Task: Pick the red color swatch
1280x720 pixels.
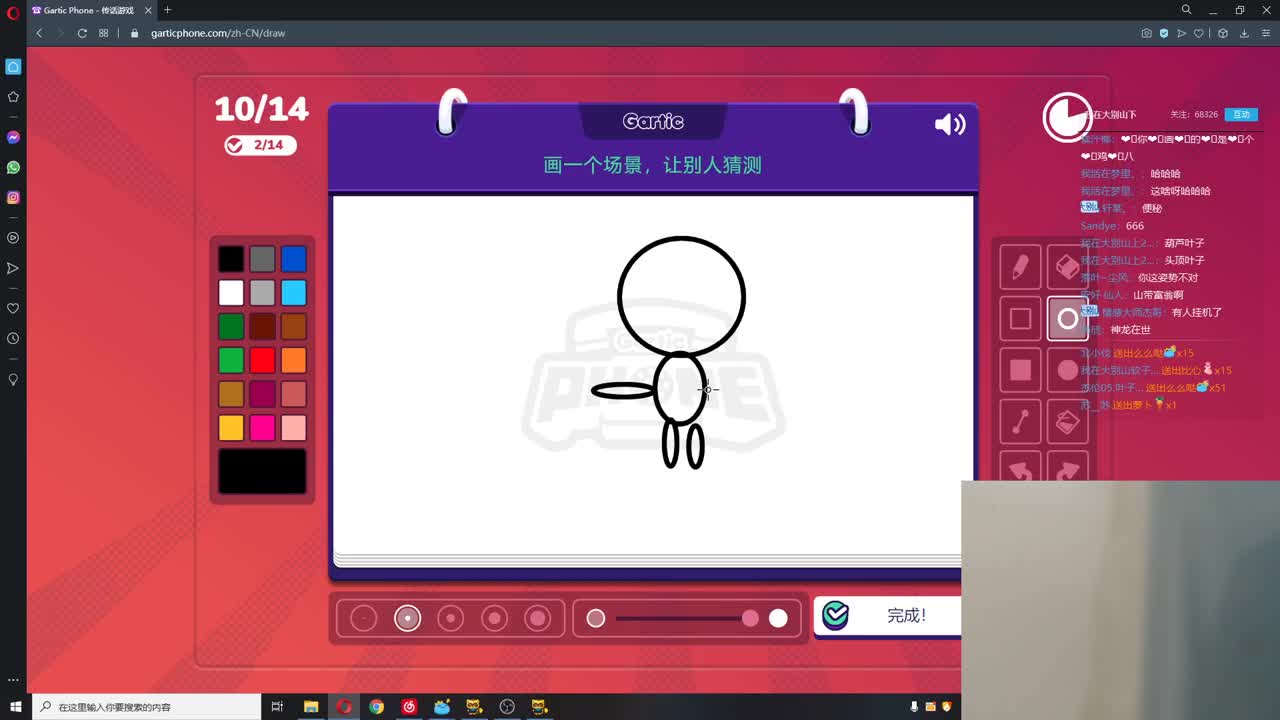Action: [262, 360]
